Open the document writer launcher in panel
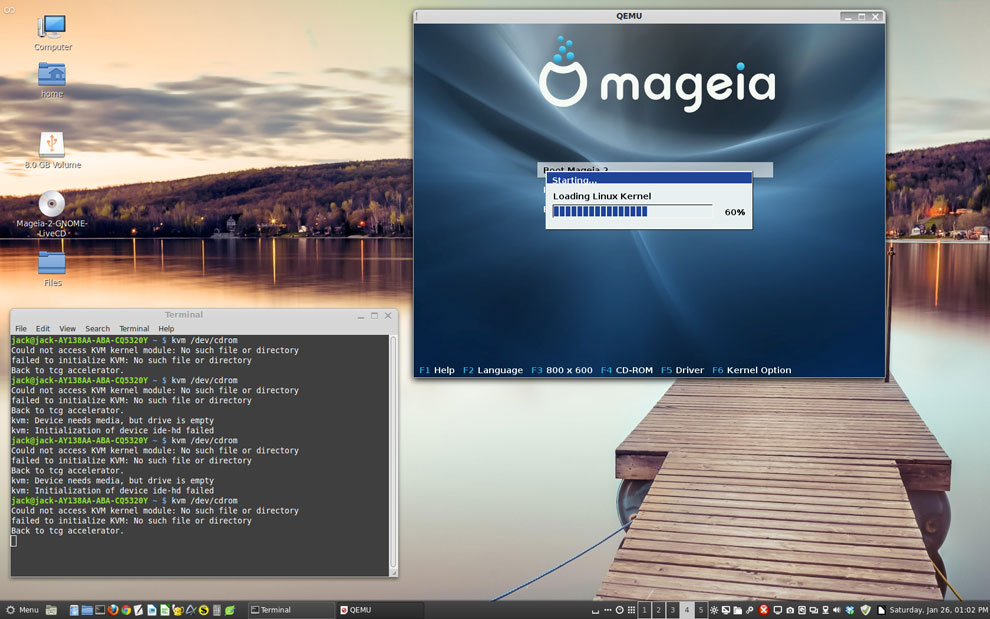 coord(152,610)
